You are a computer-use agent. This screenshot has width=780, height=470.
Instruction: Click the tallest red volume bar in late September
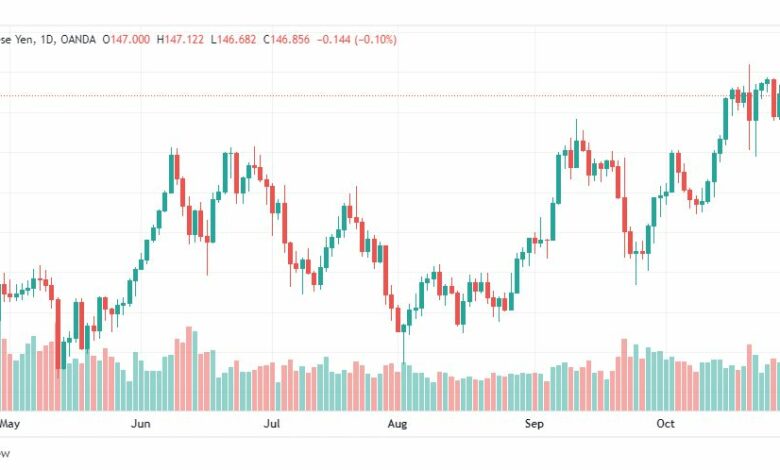(x=624, y=375)
